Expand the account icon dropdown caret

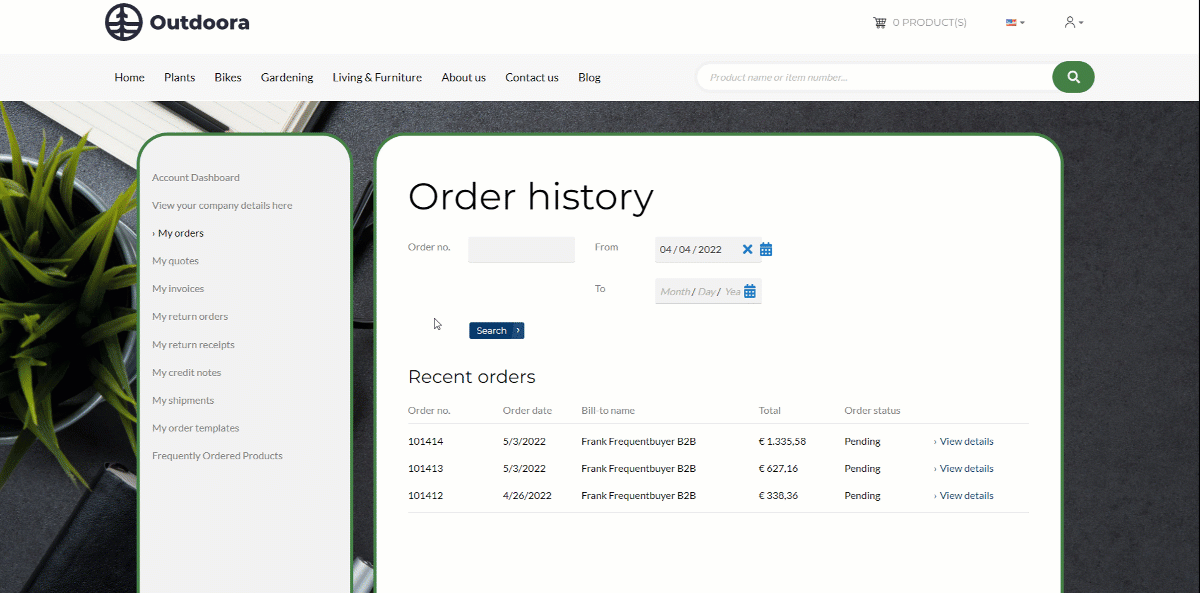tap(1080, 22)
